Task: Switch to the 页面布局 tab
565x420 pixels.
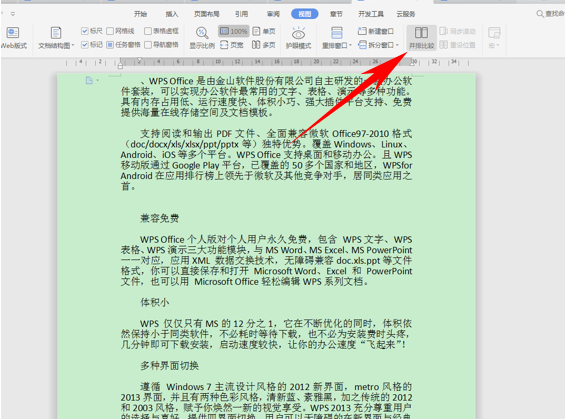Action: pos(207,14)
